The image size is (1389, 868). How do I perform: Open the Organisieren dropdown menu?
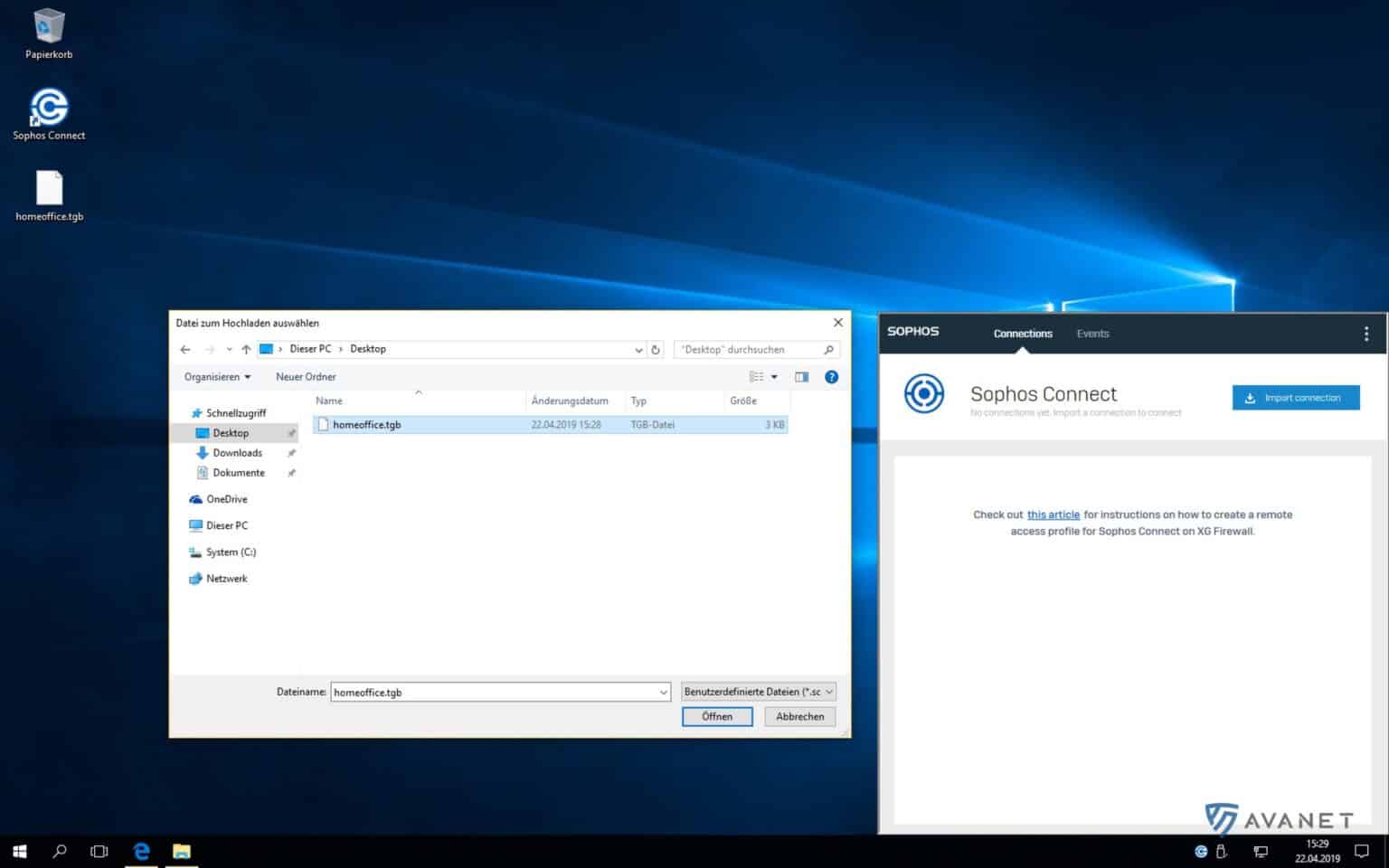coord(215,377)
